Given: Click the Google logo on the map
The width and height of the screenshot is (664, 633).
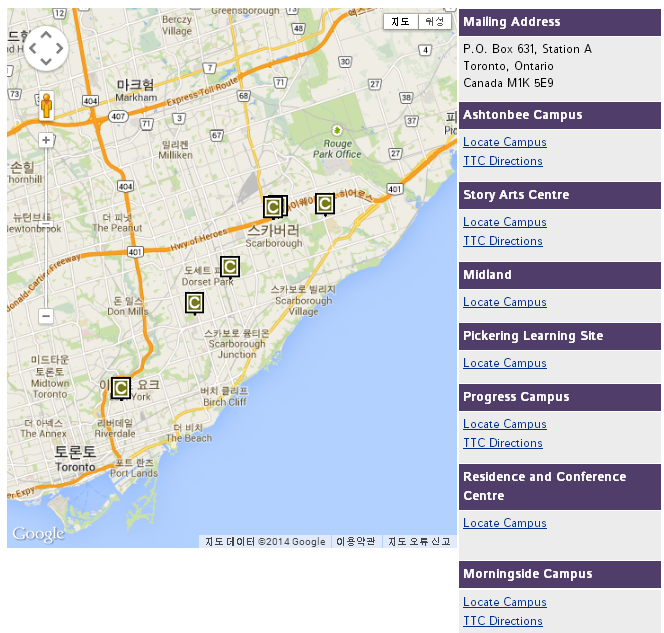Looking at the screenshot, I should coord(38,534).
